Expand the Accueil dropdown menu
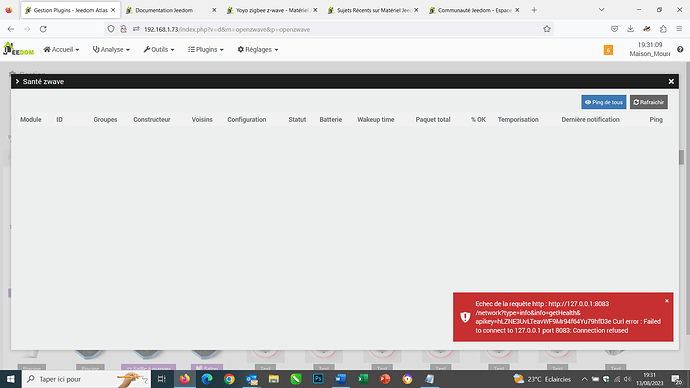Screen dimensions: 690x388 (x=61, y=50)
